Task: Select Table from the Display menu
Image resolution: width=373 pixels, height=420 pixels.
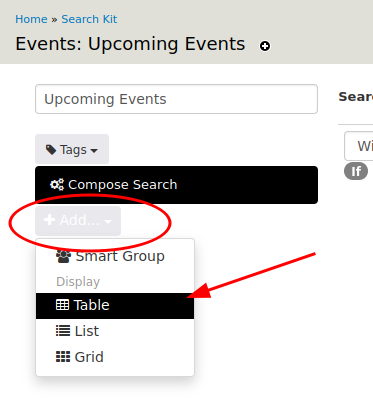Action: (x=115, y=306)
